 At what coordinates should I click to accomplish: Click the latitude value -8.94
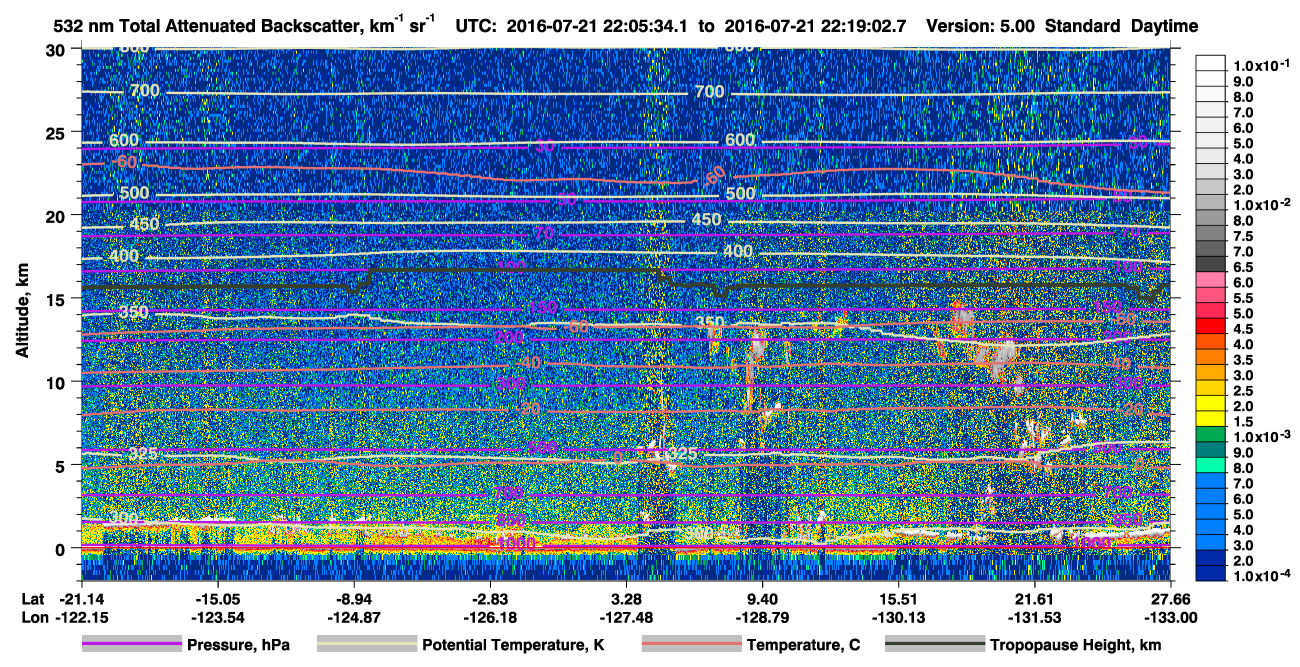click(354, 598)
